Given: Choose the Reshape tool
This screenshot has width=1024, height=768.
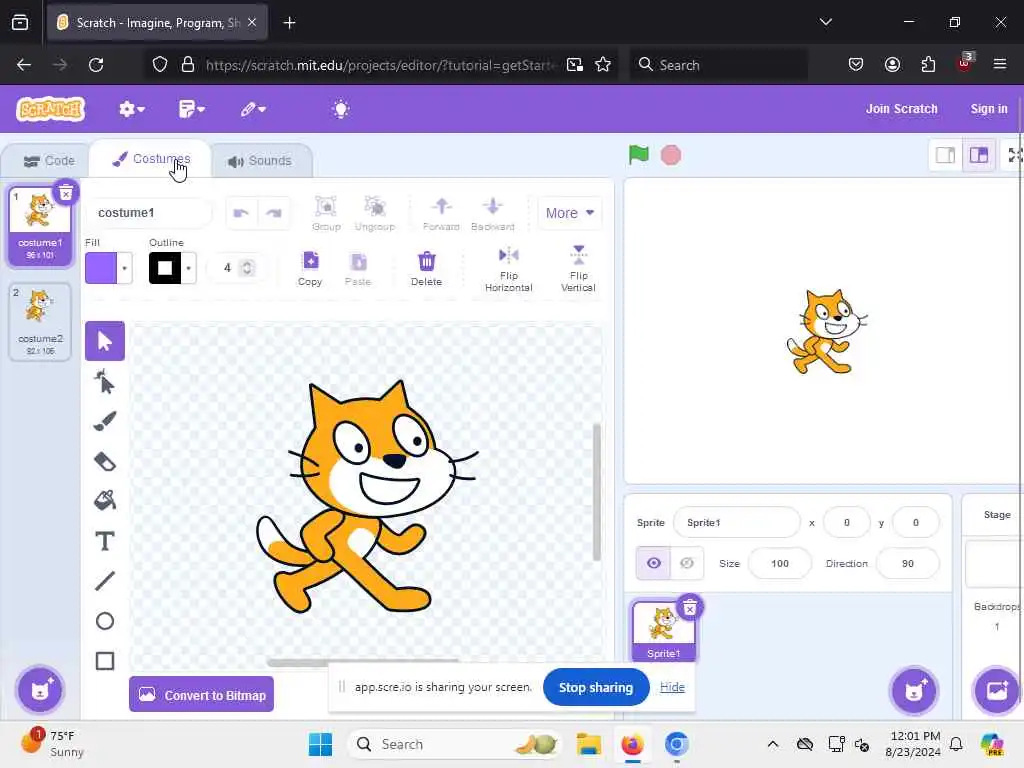Looking at the screenshot, I should coord(104,381).
